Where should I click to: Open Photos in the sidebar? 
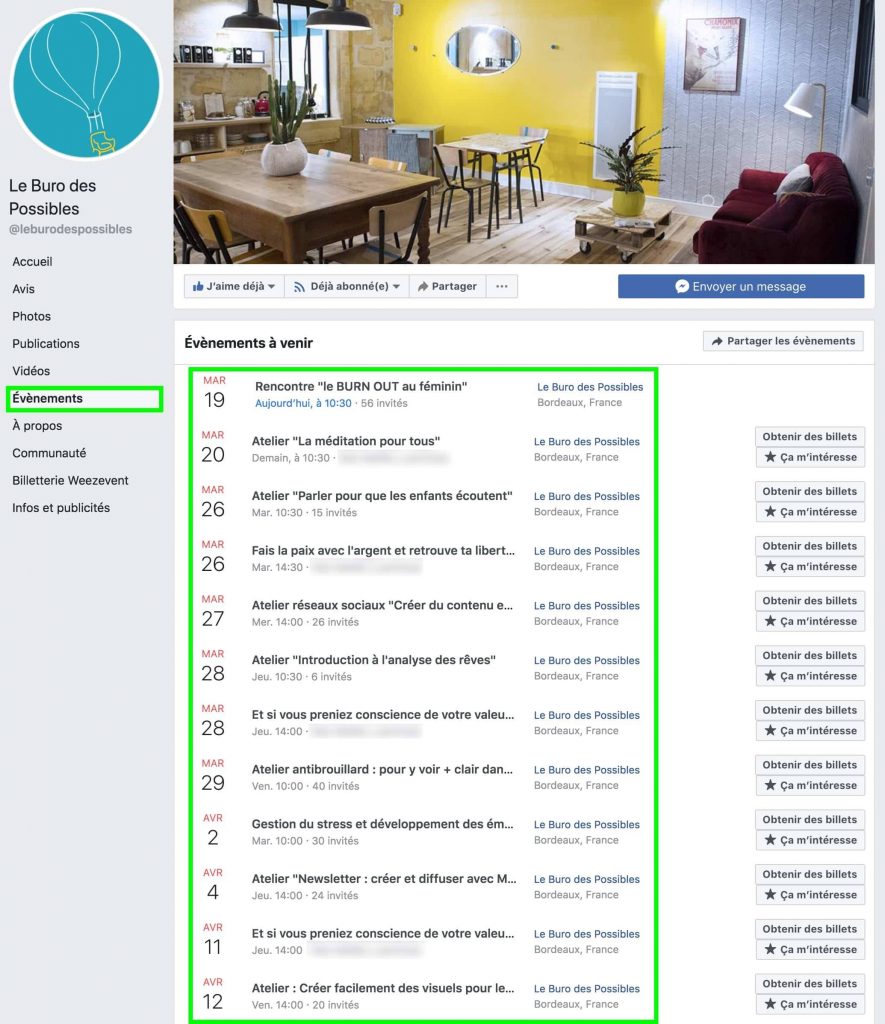point(31,316)
